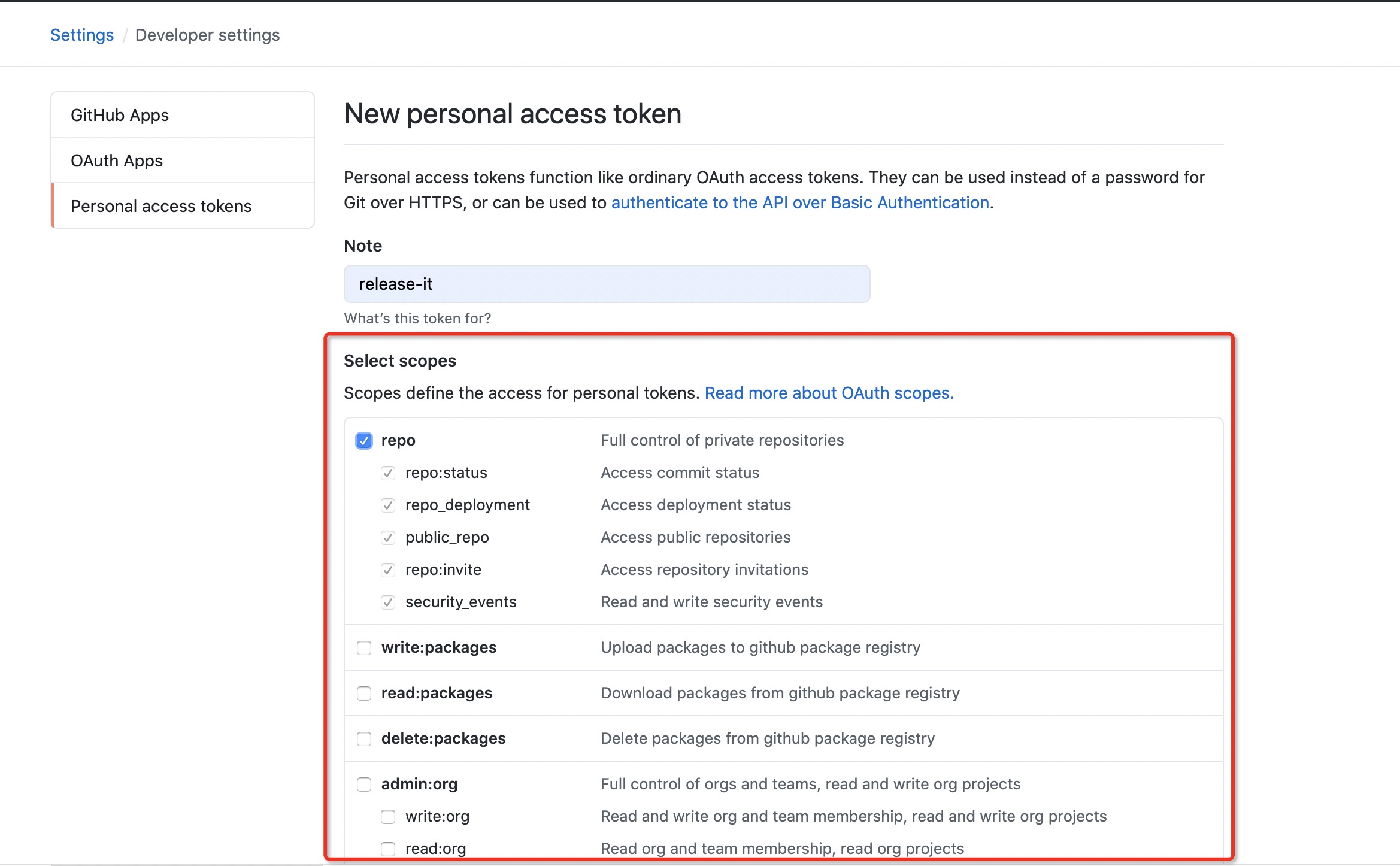Toggle the security_events checkbox

point(388,602)
